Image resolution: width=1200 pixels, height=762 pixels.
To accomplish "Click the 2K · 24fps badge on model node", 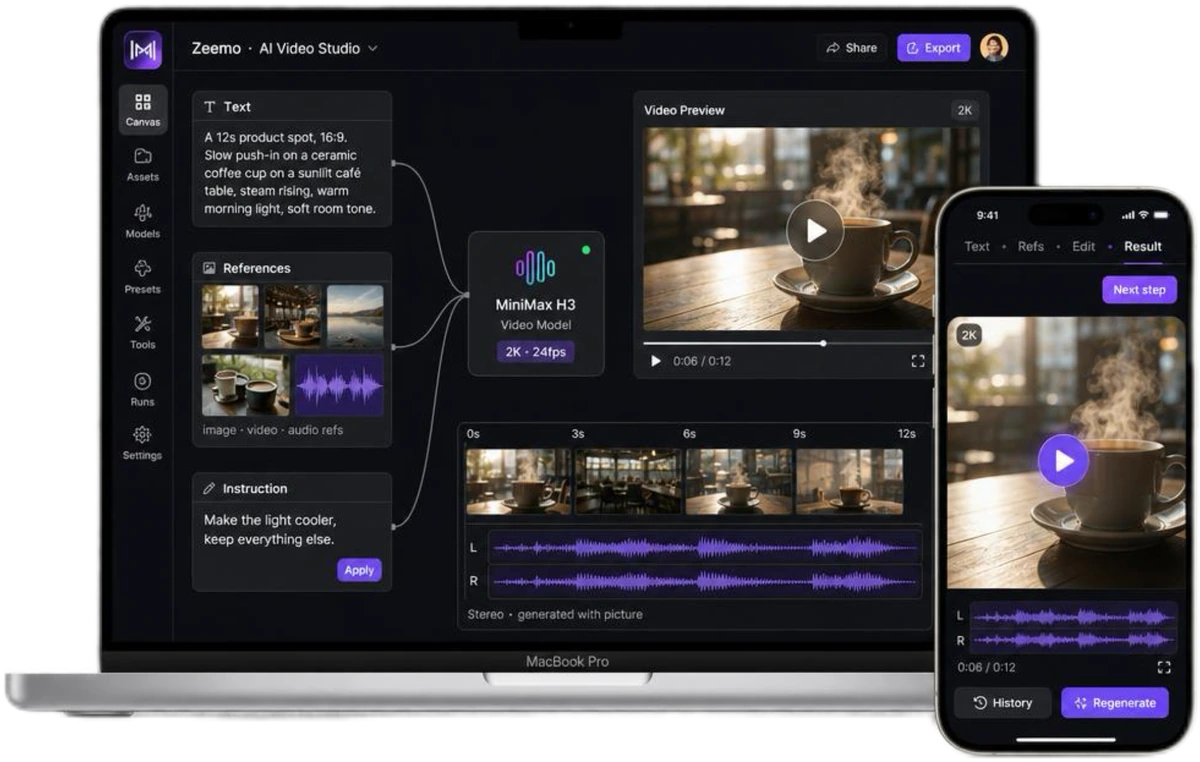I will 536,352.
